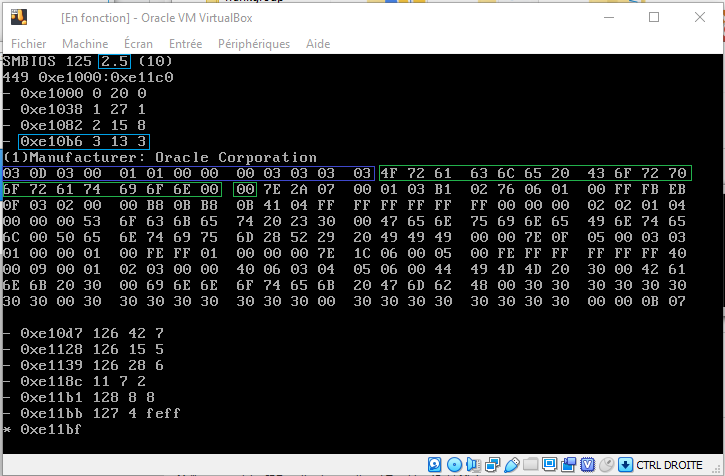Click the SMBIOS version '2.5' text
Screen dimensions: 725x476
click(x=114, y=61)
